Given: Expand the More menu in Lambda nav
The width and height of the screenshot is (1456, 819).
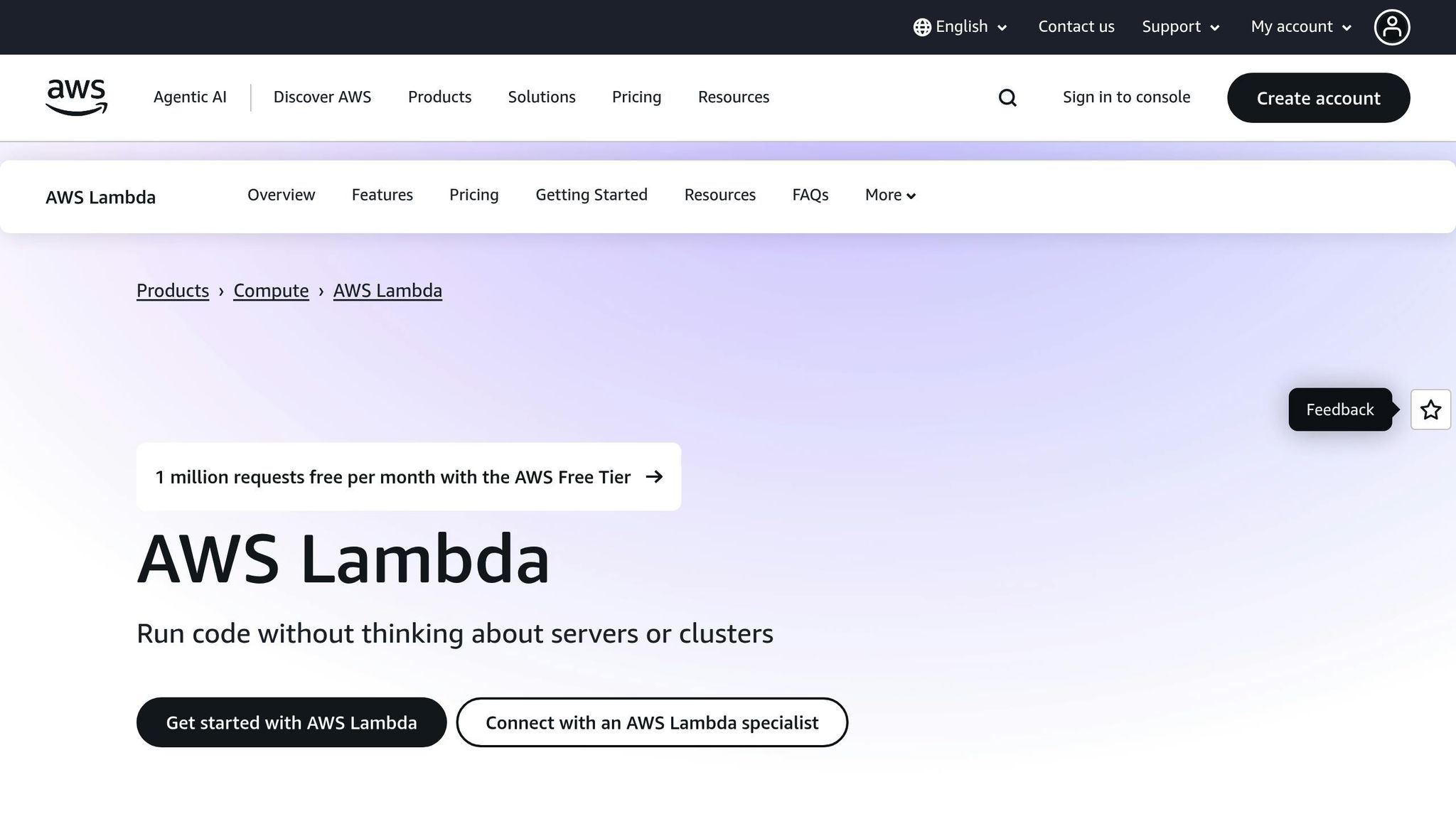Looking at the screenshot, I should pos(890,195).
